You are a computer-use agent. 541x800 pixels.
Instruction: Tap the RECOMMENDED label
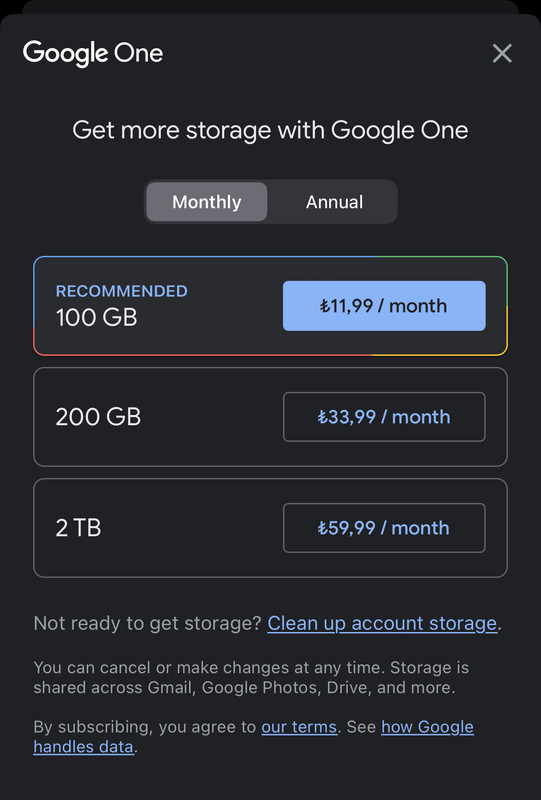(121, 291)
